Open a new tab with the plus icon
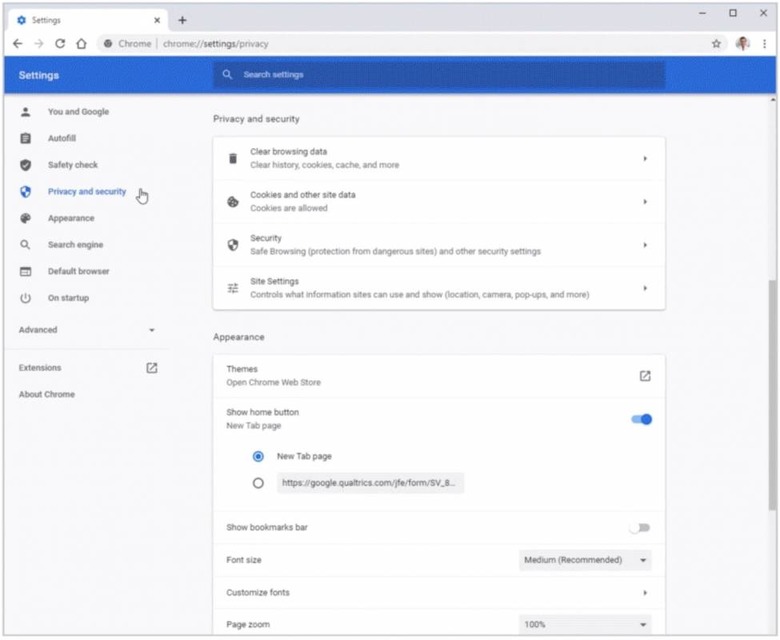Screen dimensions: 780x640 (x=182, y=20)
